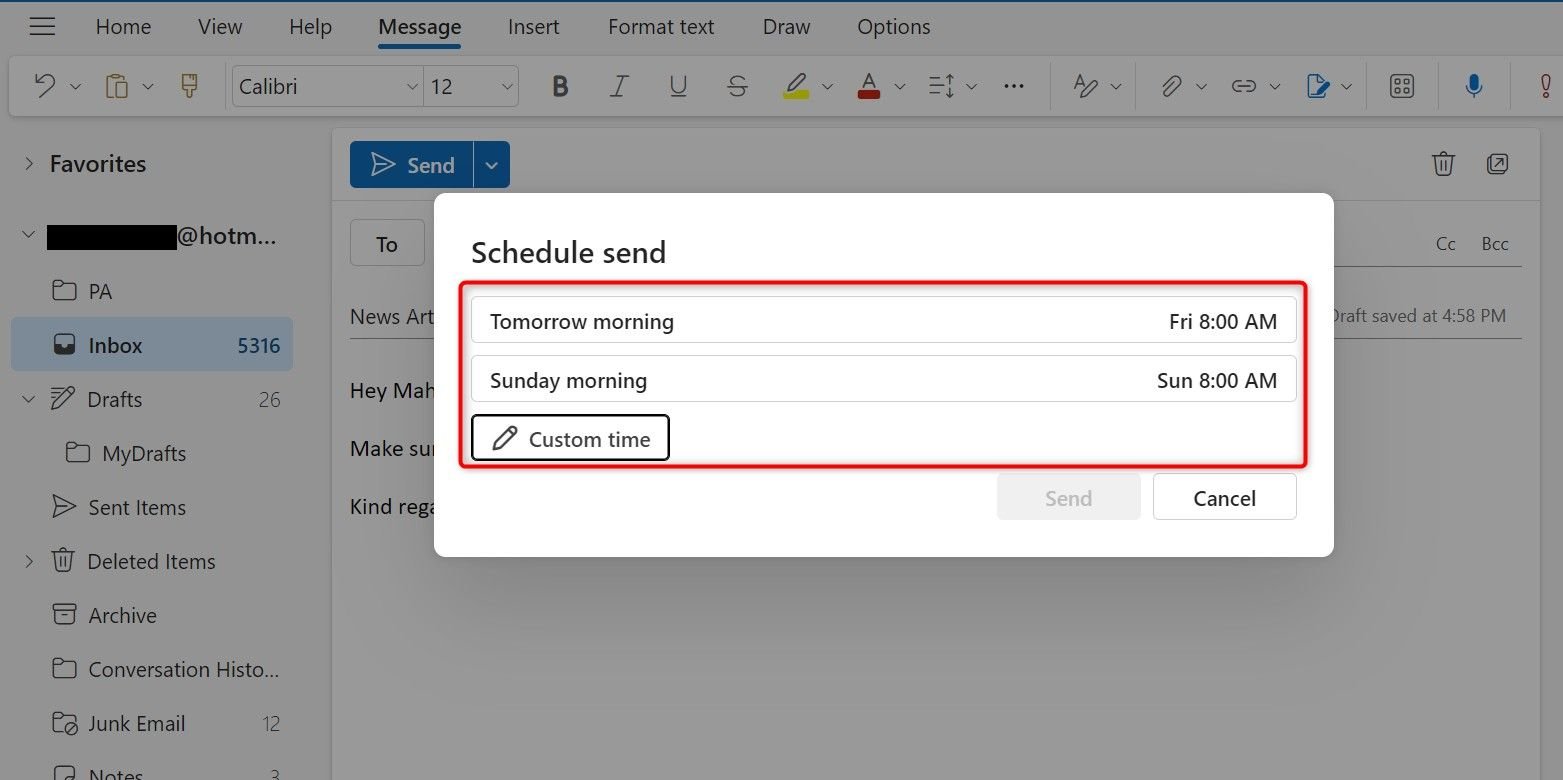This screenshot has height=780, width=1563.
Task: Toggle Italic formatting
Action: pos(619,87)
